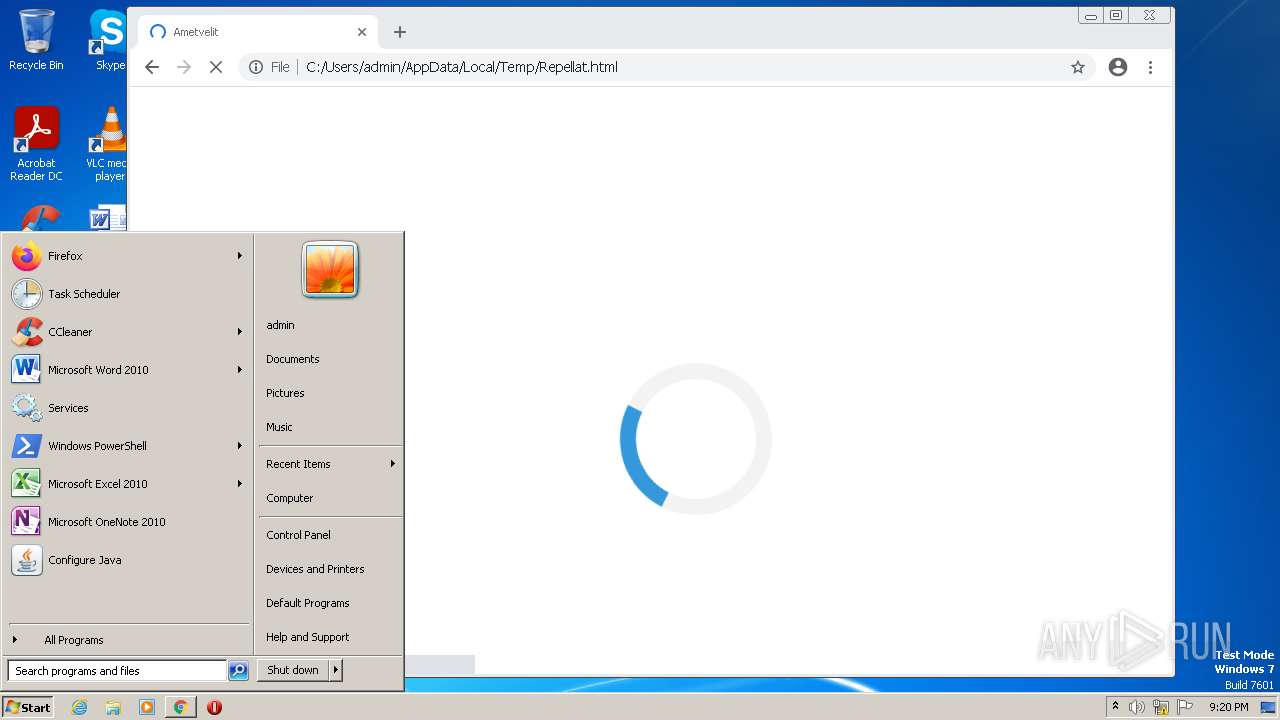
Task: Click the search magnifier button
Action: (238, 671)
